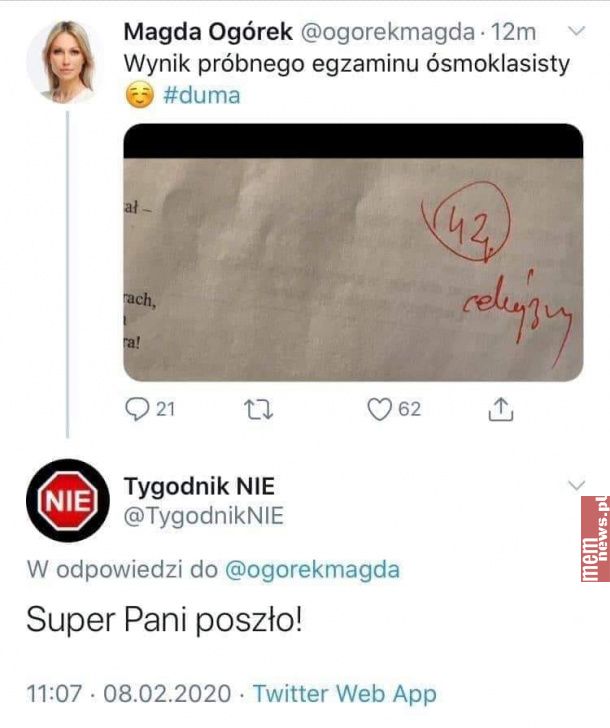
Task: Open the 11:07 · 08.02.2020 reply timestamp
Action: tap(129, 694)
